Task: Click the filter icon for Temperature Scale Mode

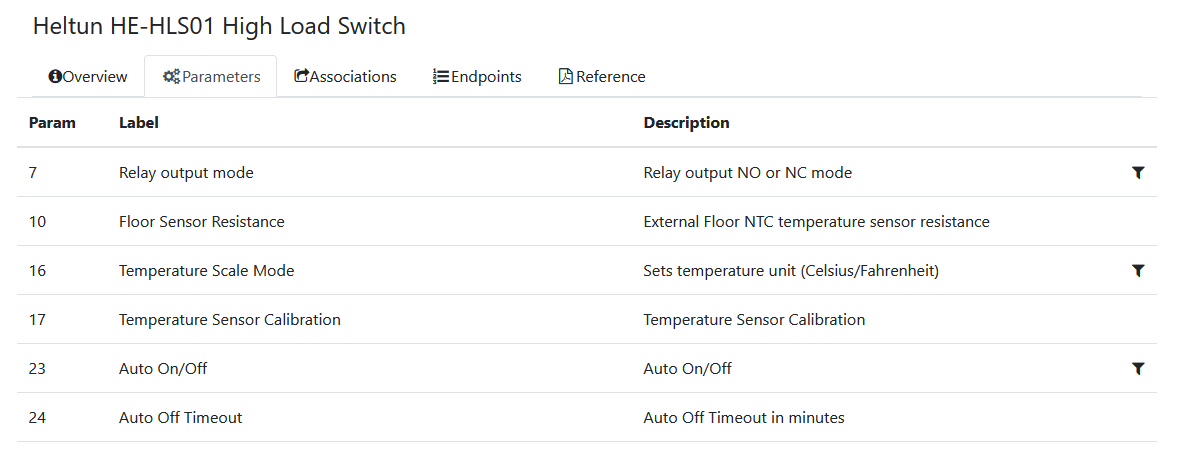Action: 1137,271
